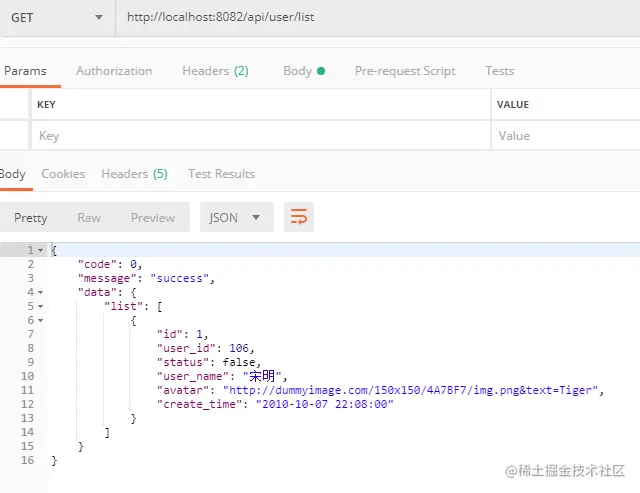Open the GET method dropdown
640x493 pixels.
[57, 18]
